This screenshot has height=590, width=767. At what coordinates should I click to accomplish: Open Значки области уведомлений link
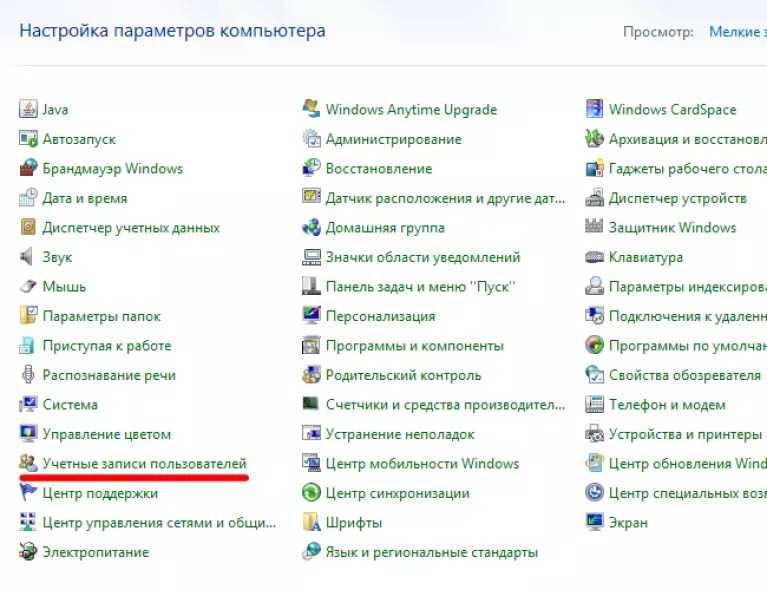423,257
